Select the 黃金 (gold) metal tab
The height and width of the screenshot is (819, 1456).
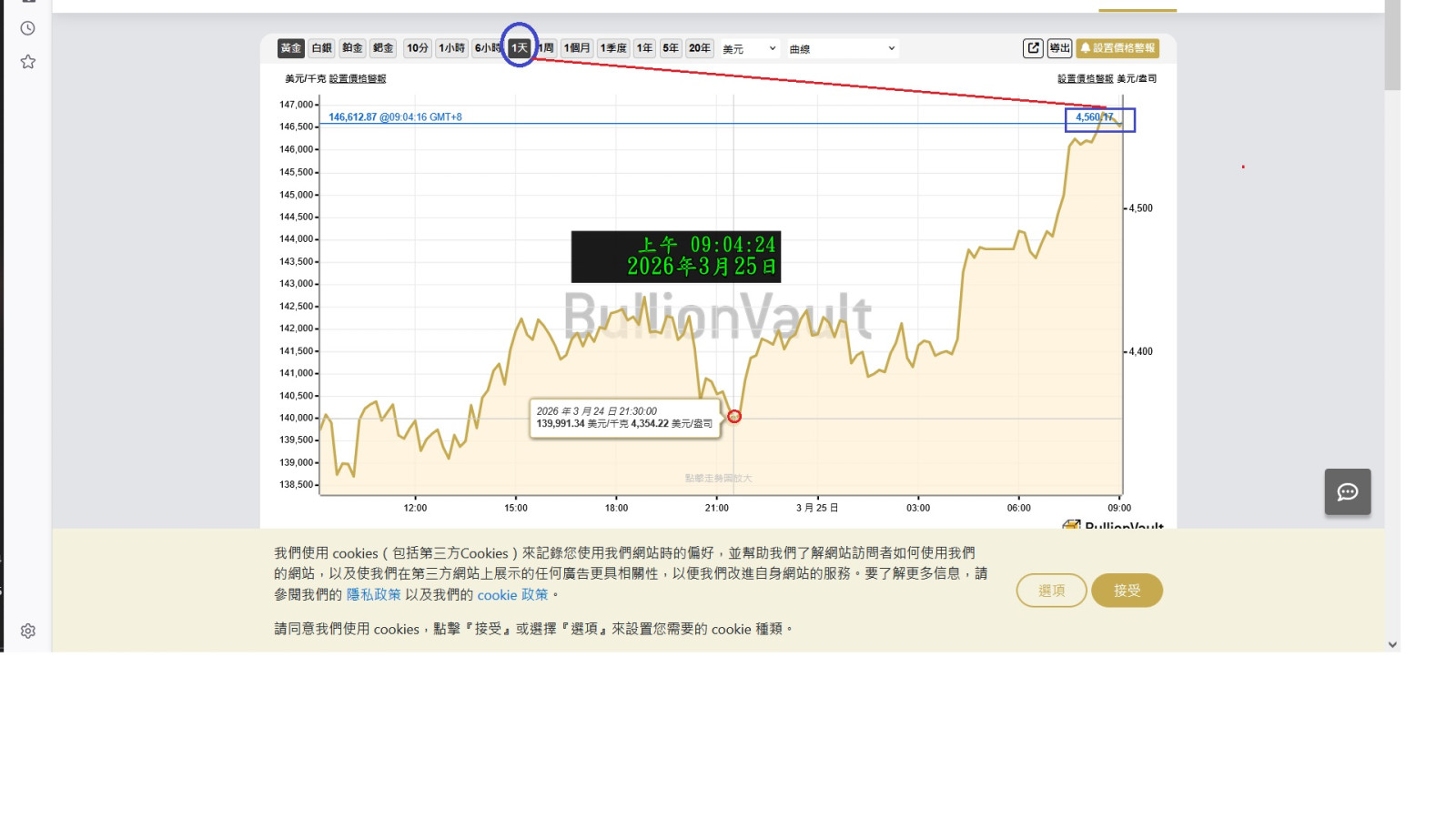point(291,48)
